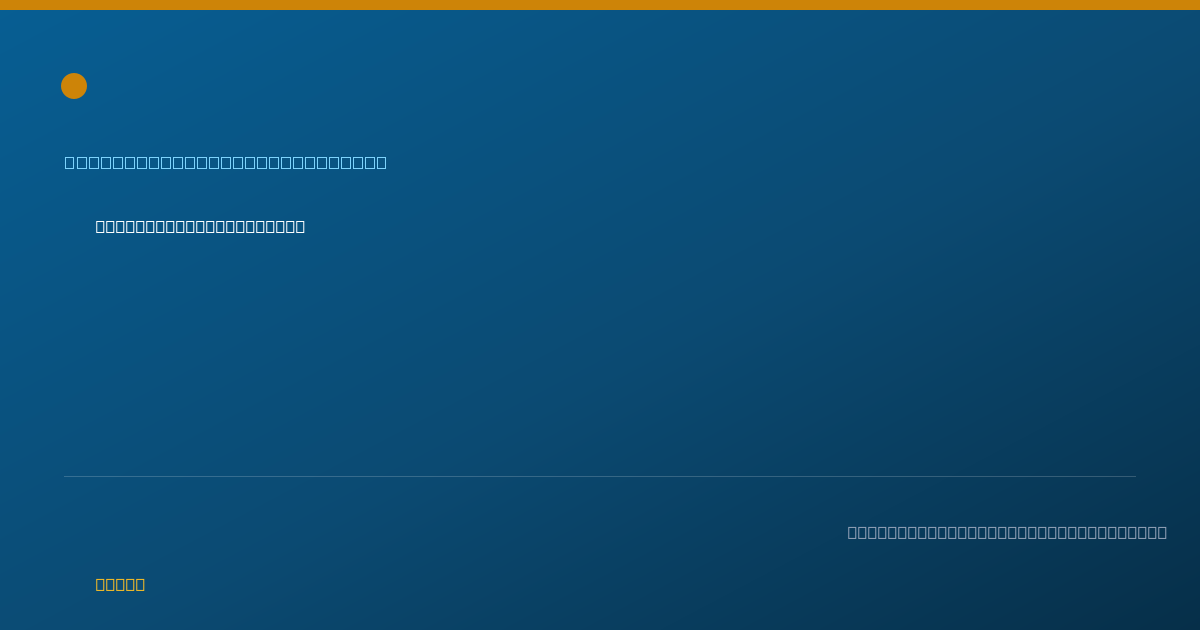The height and width of the screenshot is (630, 1200).
Task: Click the white indented subtitle text line
Action: [x=200, y=226]
